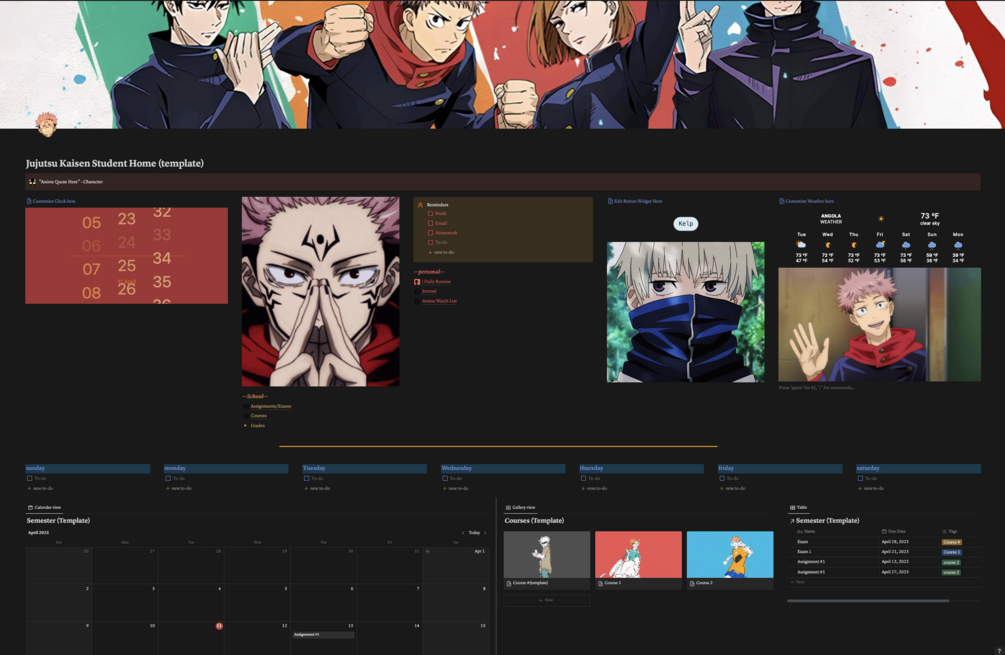This screenshot has height=655, width=1005.
Task: Select the calendar cell for April 11
Action: 191,638
